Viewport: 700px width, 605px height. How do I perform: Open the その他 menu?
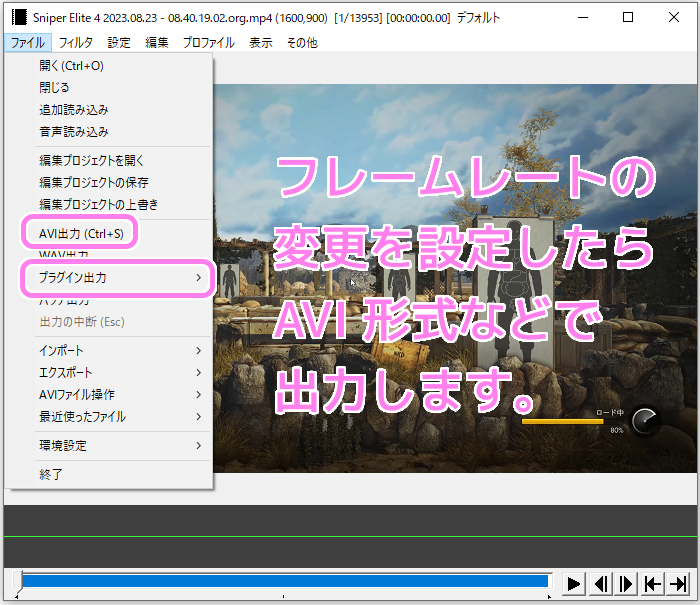pos(302,42)
